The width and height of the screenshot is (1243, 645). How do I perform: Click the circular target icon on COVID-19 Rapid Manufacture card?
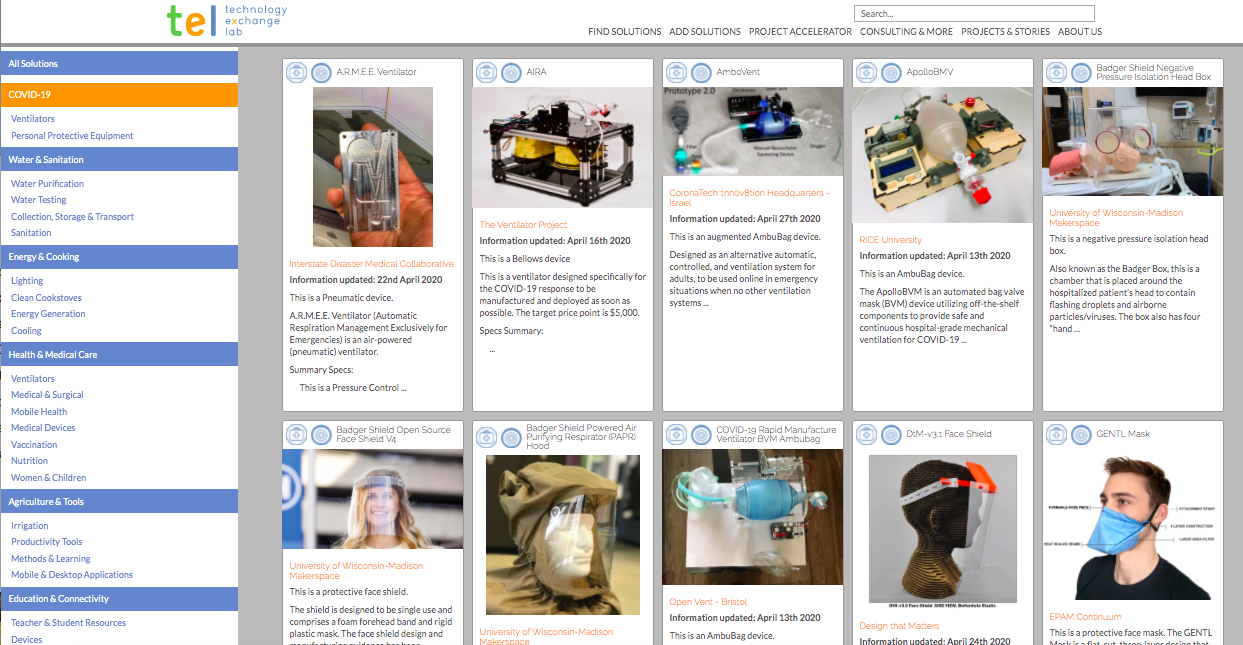click(701, 434)
